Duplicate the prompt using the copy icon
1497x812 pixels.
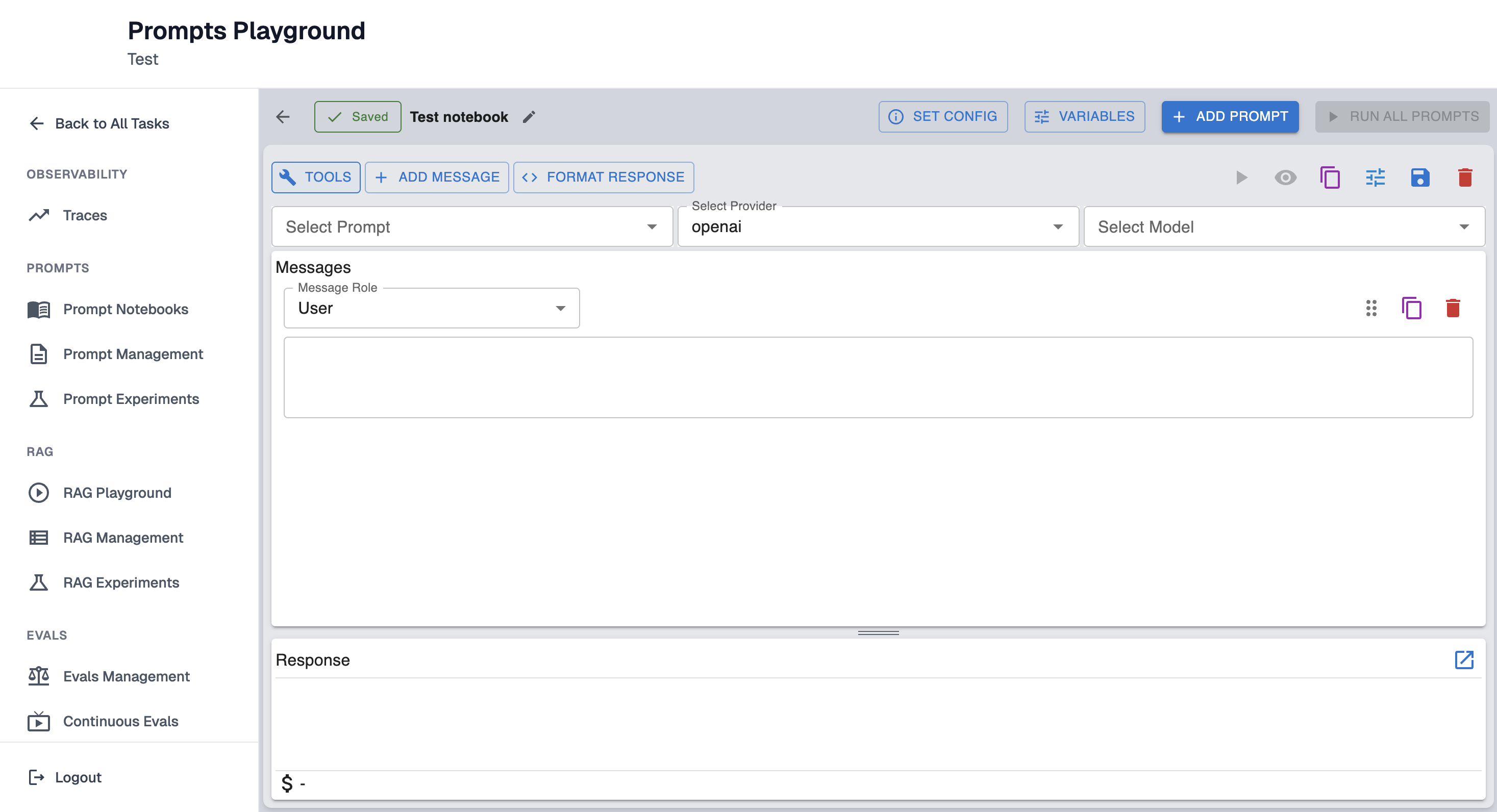[x=1330, y=177]
